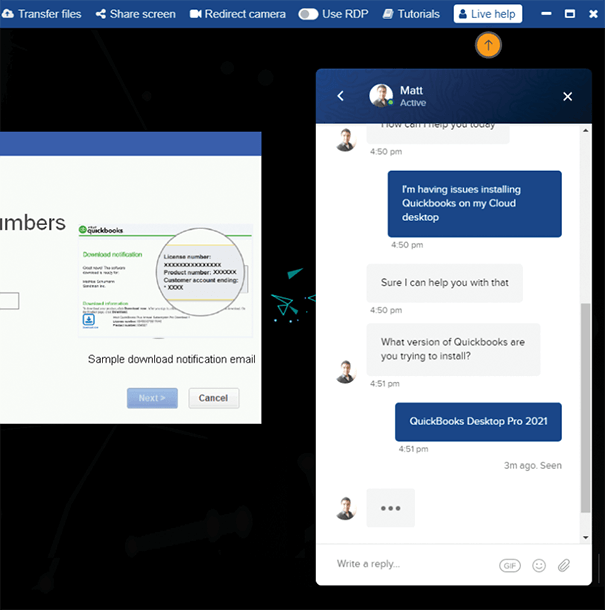Select Redirect camera option
This screenshot has width=605, height=610.
(238, 14)
